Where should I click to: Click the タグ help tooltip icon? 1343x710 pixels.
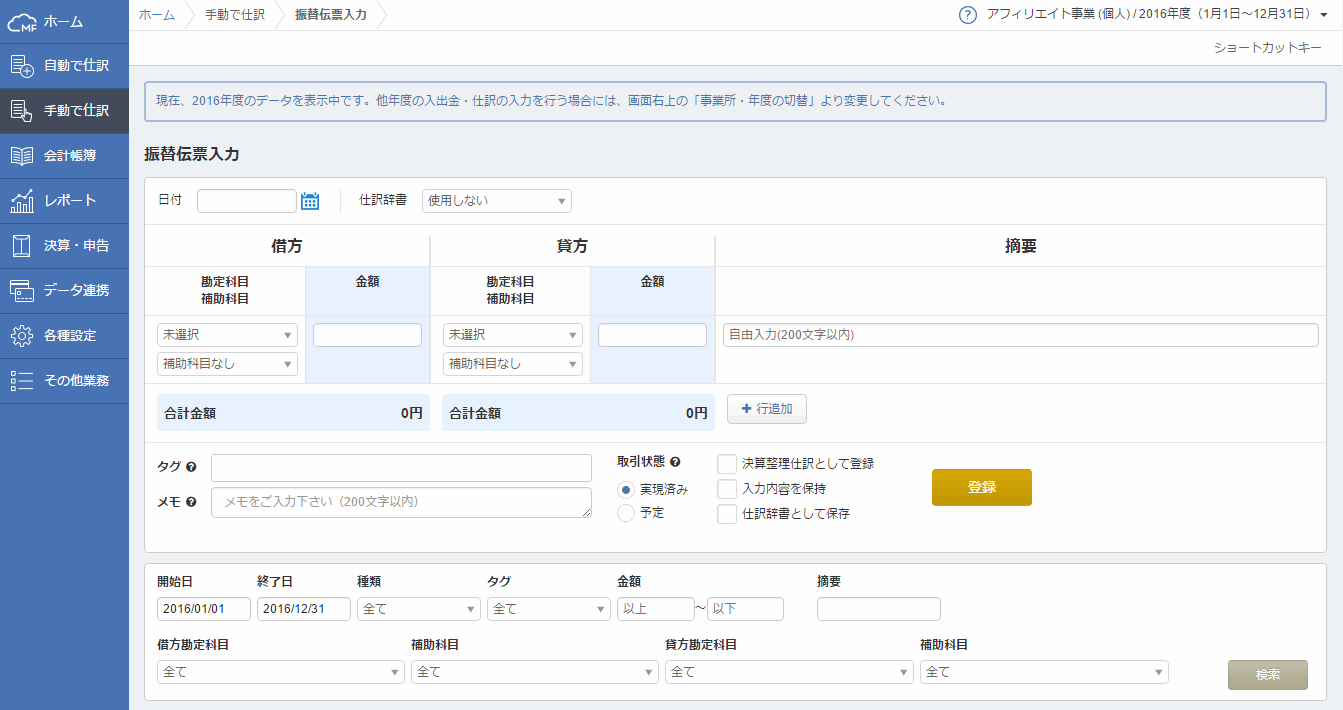[191, 467]
